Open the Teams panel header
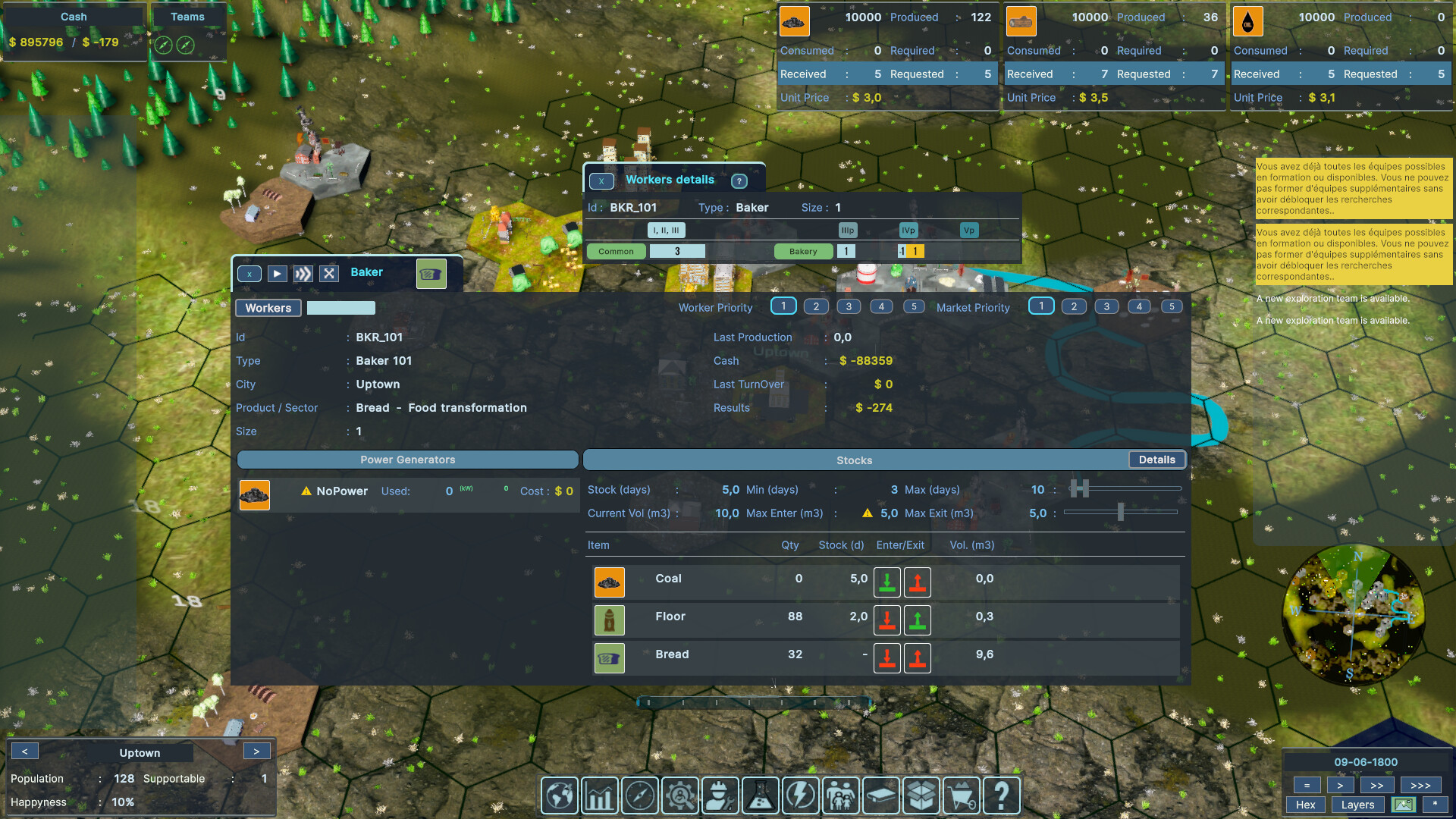 [187, 17]
